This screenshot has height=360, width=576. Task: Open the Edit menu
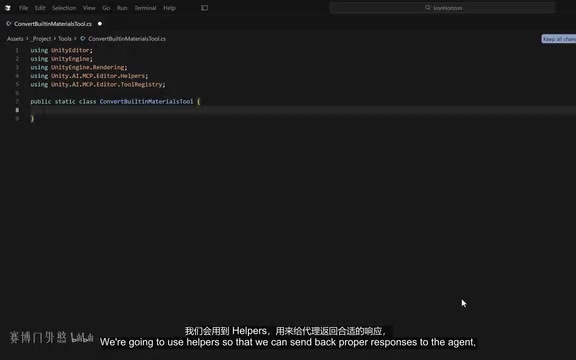40,8
